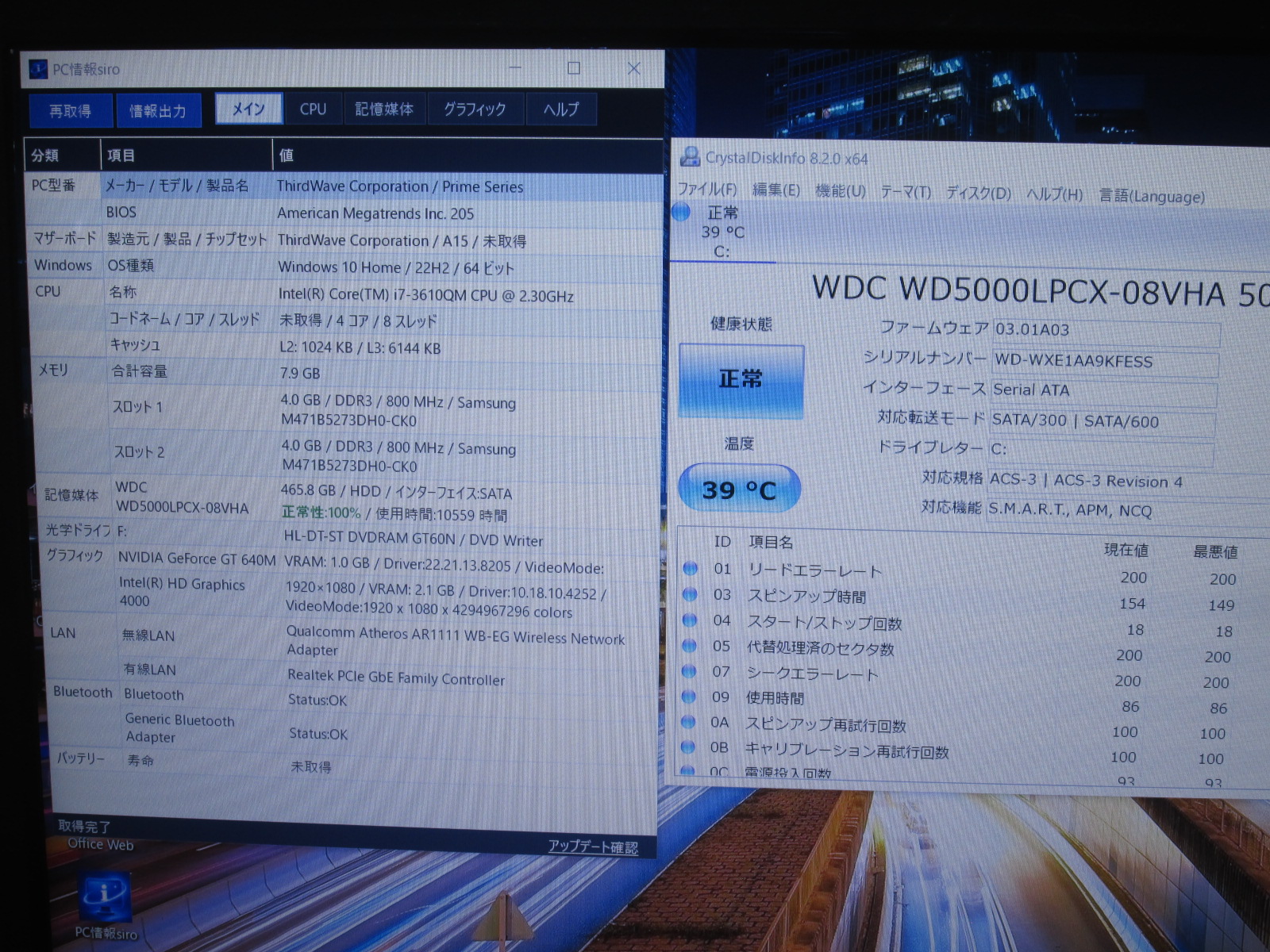Open the ファイル(F) menu in CrystalDiskInfo
The image size is (1270, 952).
pyautogui.click(x=706, y=190)
